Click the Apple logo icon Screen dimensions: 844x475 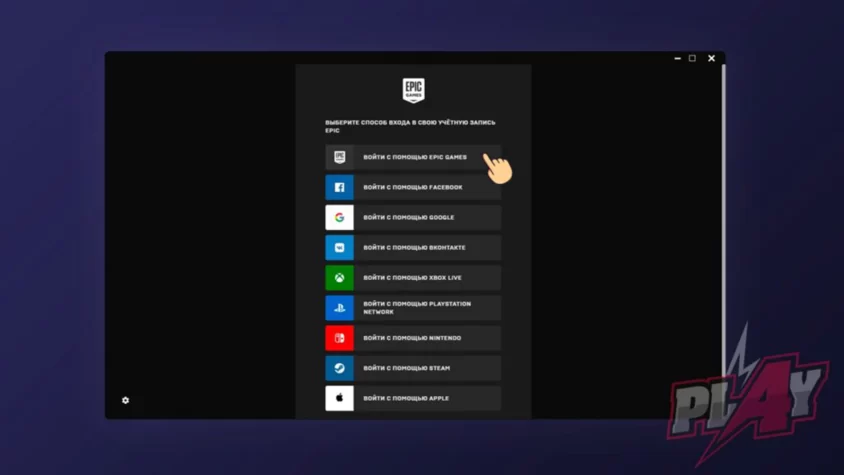(x=339, y=399)
